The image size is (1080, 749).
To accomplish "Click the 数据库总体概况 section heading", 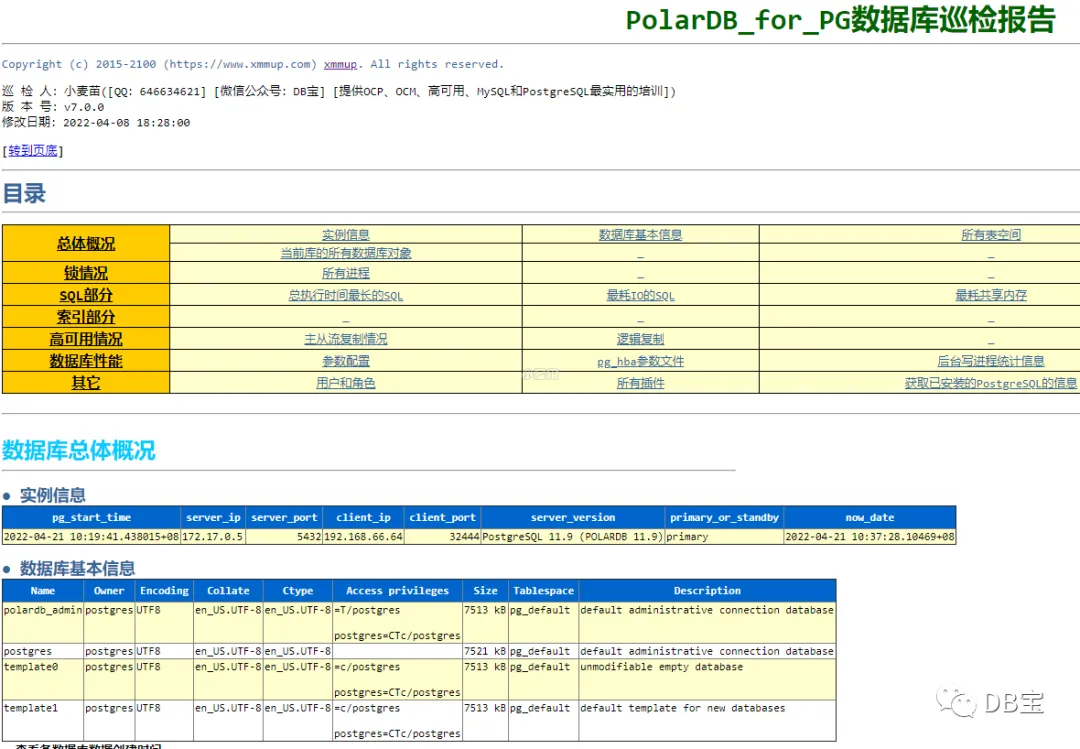I will (79, 451).
